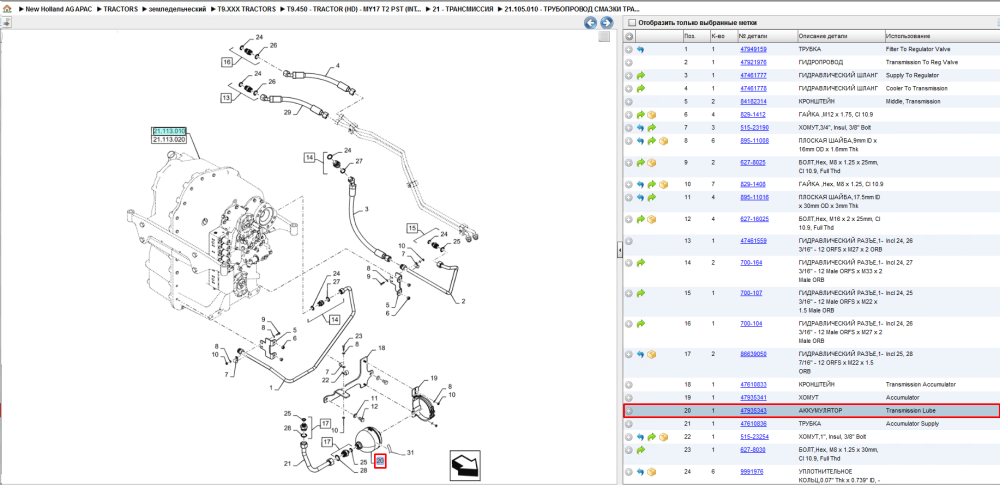
Task: Click the box icon for part 627-8025
Action: tap(652, 163)
